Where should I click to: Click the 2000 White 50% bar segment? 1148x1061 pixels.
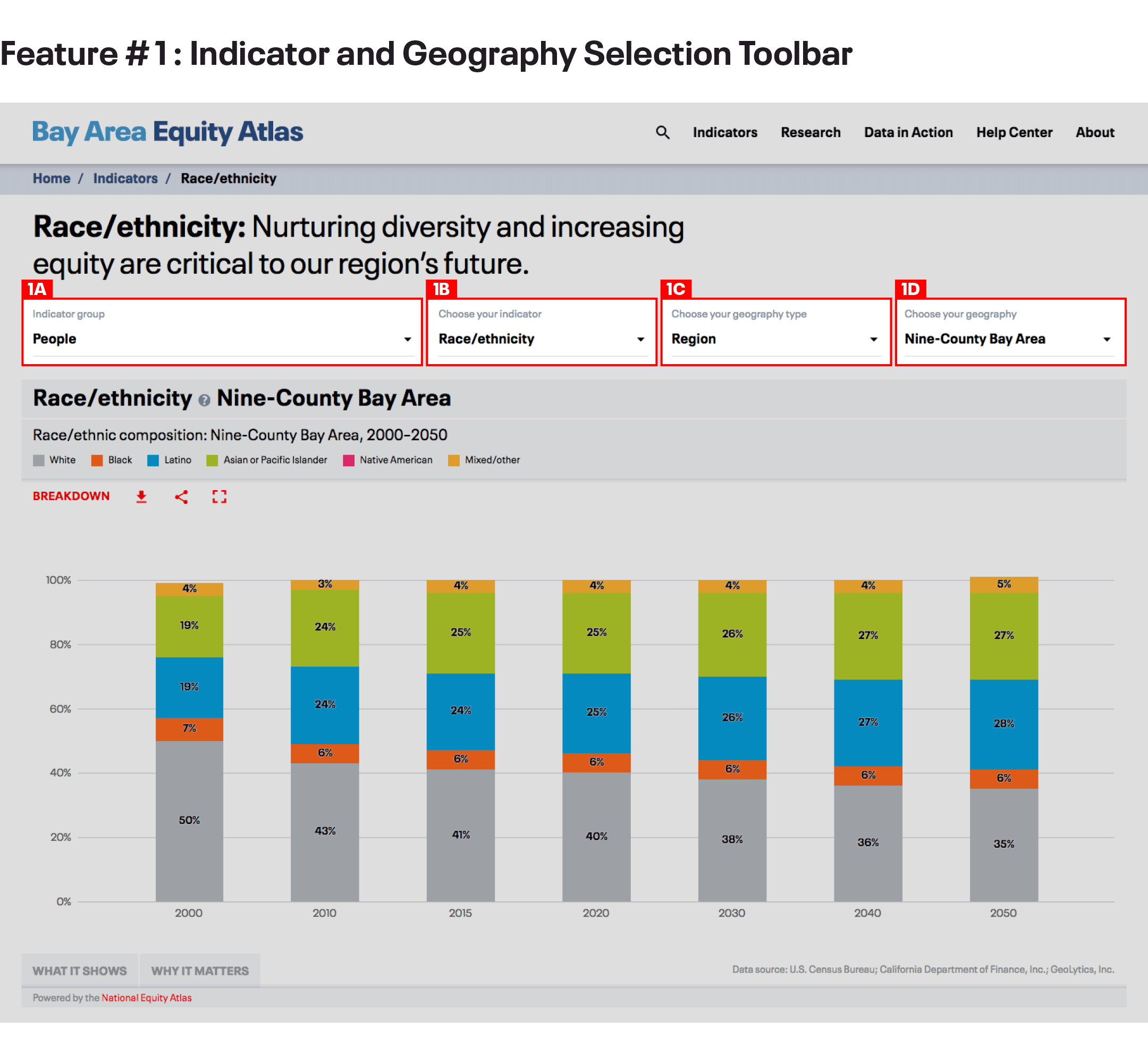(x=189, y=821)
